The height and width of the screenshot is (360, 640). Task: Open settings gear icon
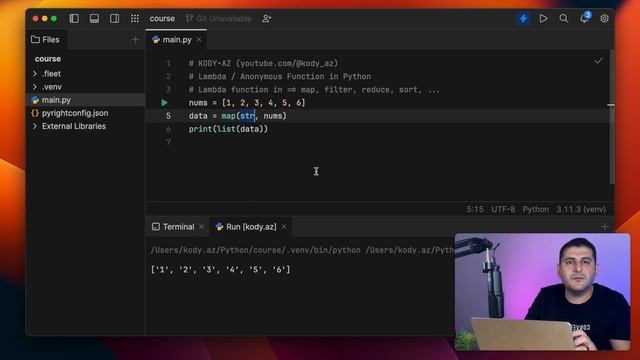(x=604, y=18)
